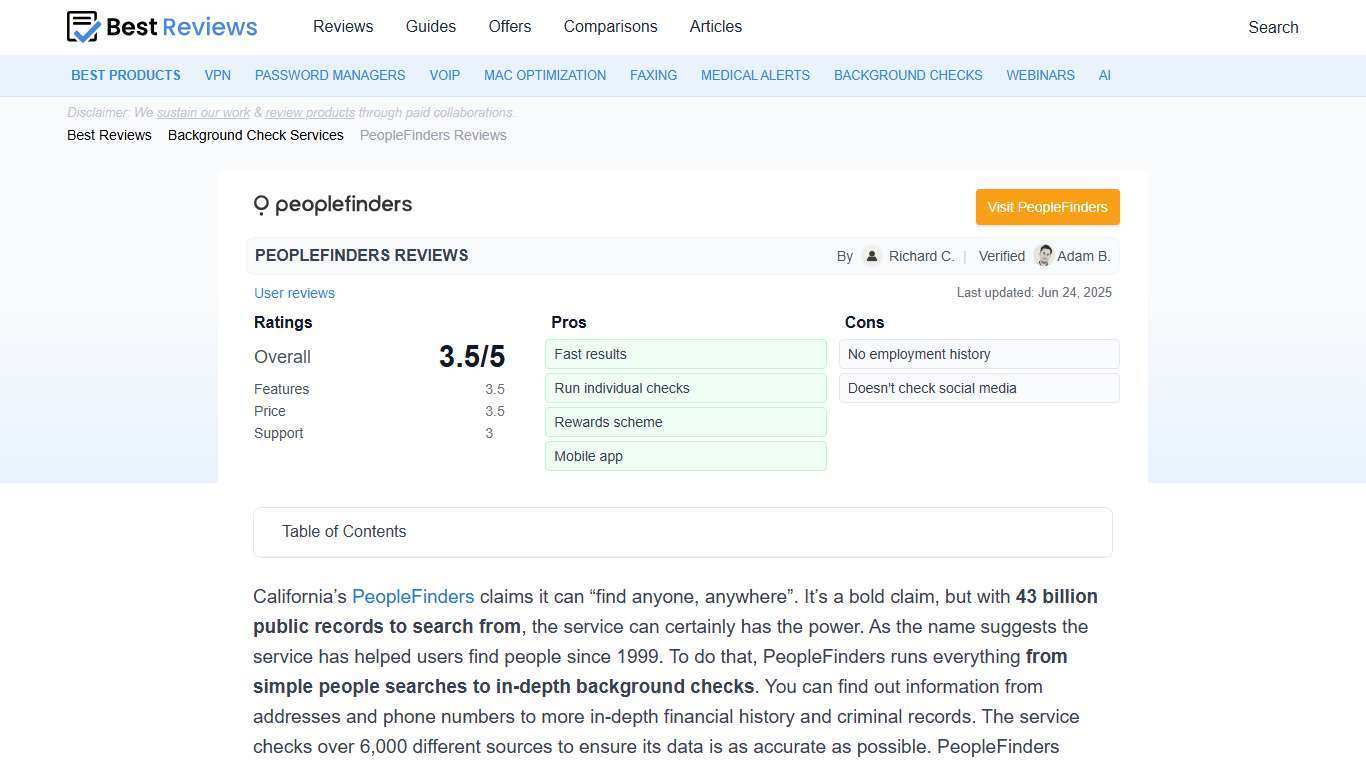Select the PeopleFinders brand logo

coord(332,204)
